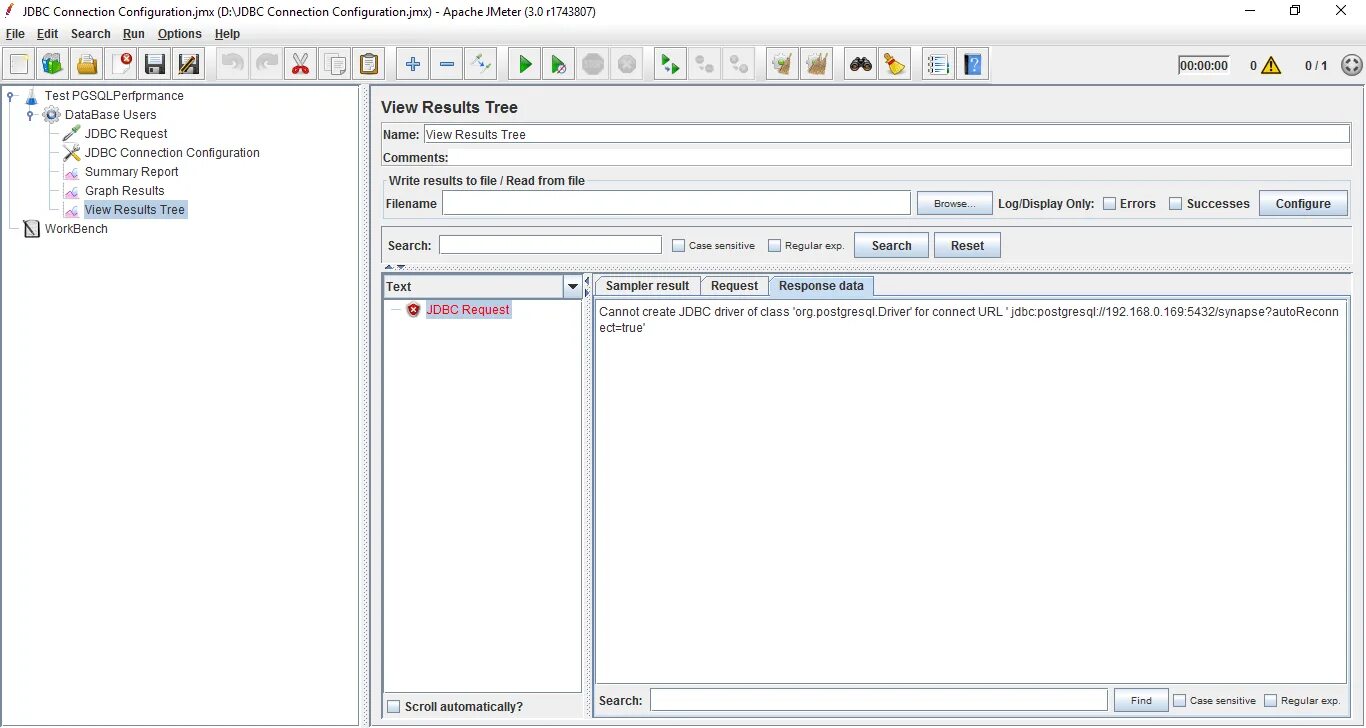Toggle Regular exp. checkbox beside Find
This screenshot has width=1366, height=728.
[x=1271, y=701]
